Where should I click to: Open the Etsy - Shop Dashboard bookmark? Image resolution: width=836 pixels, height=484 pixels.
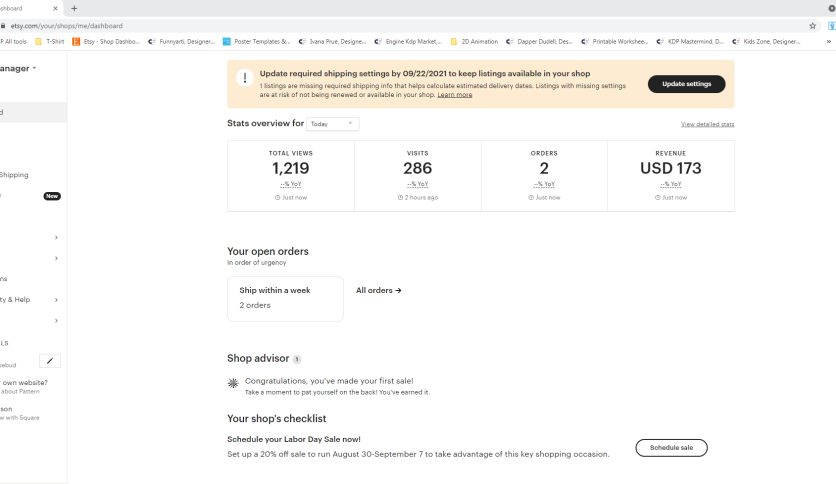pyautogui.click(x=106, y=42)
